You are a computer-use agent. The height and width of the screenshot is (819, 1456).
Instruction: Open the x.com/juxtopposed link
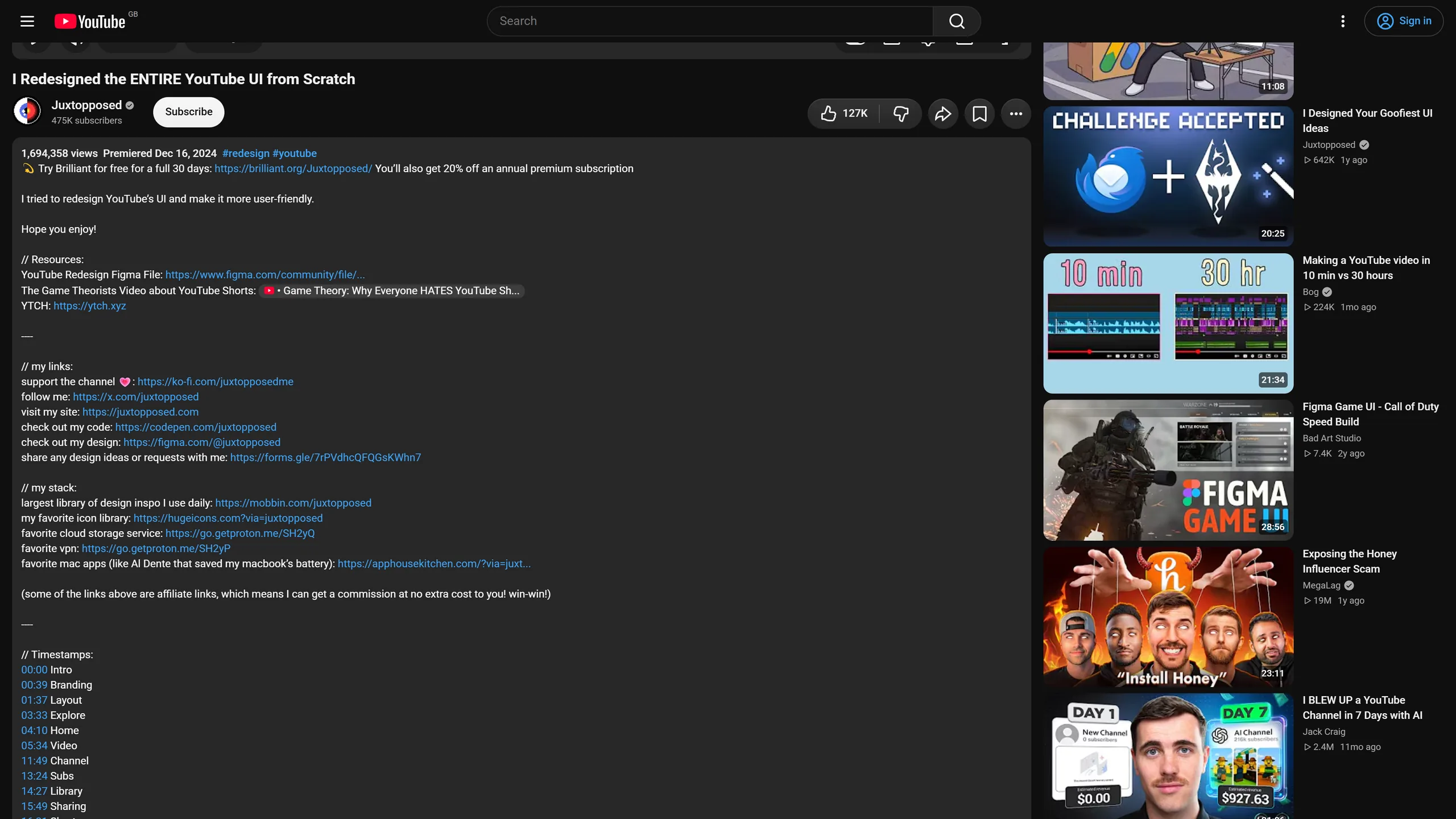pos(136,397)
